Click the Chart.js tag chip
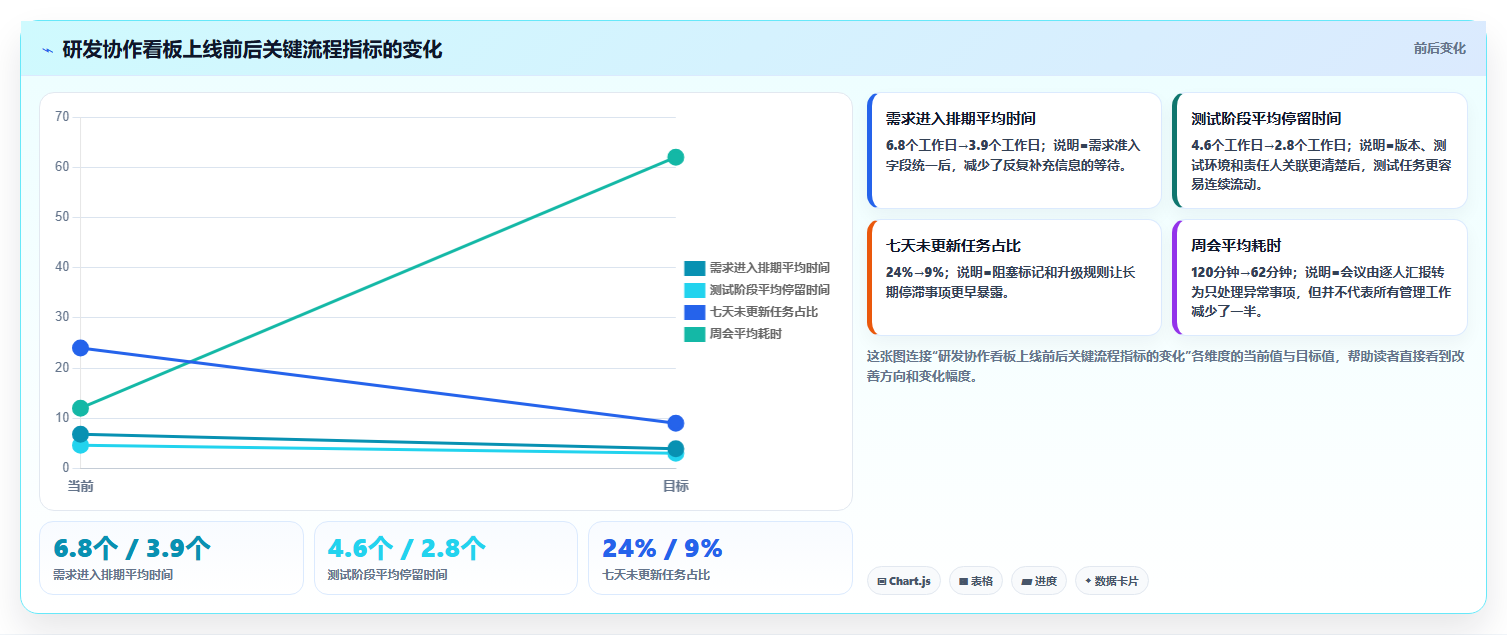 904,581
